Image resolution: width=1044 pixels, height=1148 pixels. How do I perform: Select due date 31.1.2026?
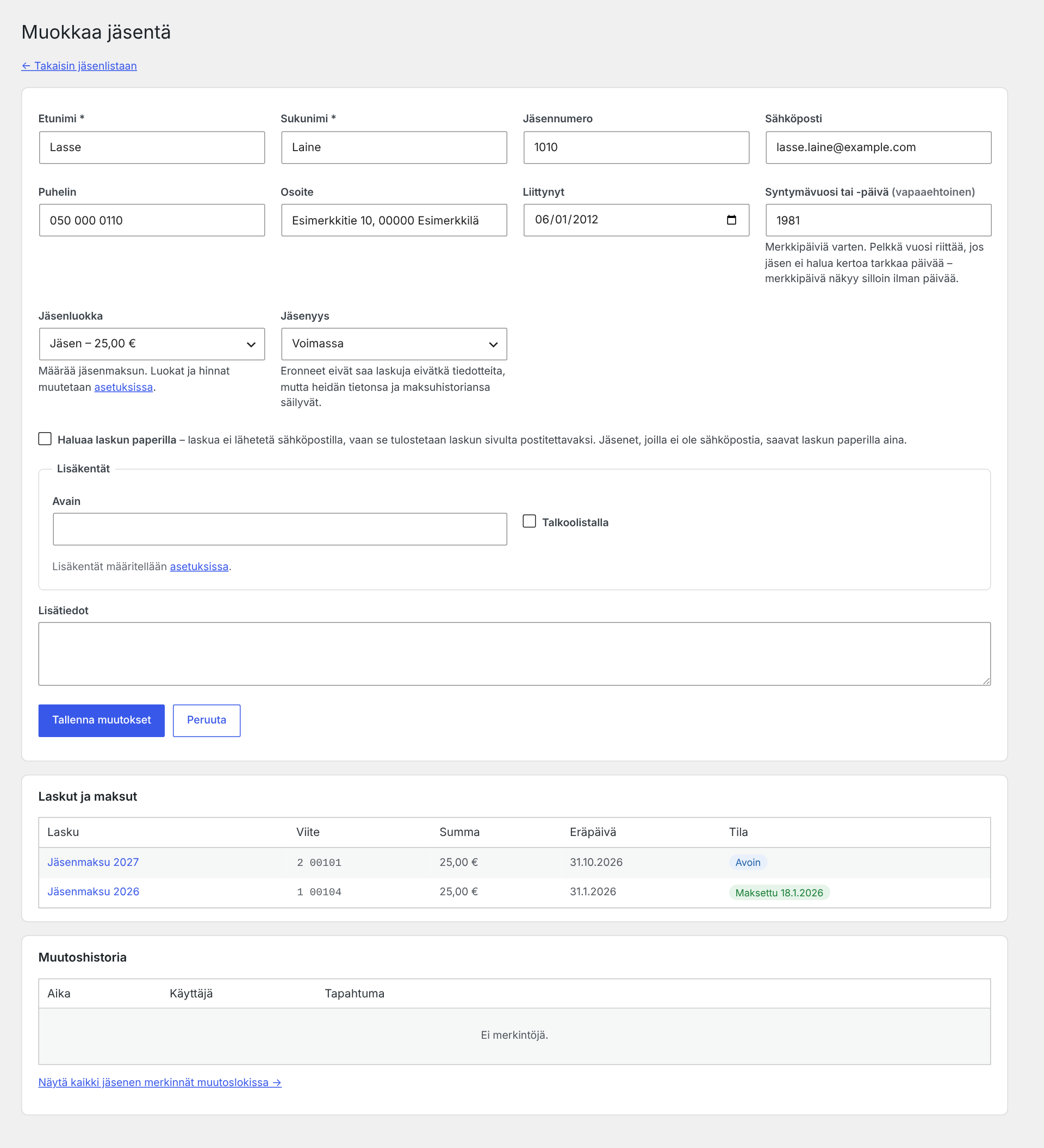(x=593, y=892)
